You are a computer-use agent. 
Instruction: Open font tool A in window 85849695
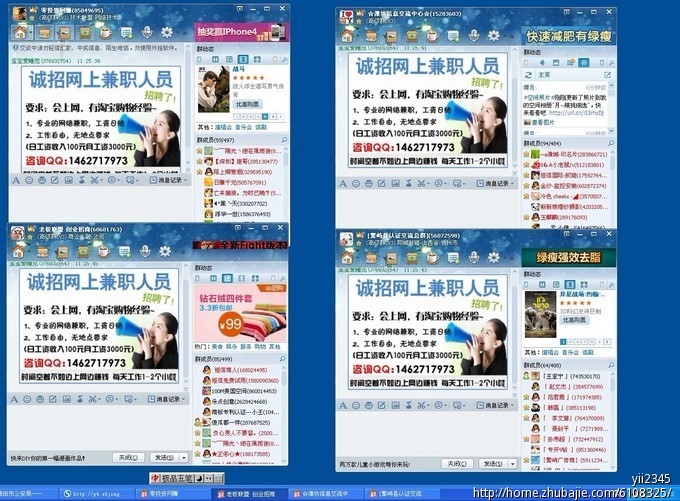click(16, 180)
